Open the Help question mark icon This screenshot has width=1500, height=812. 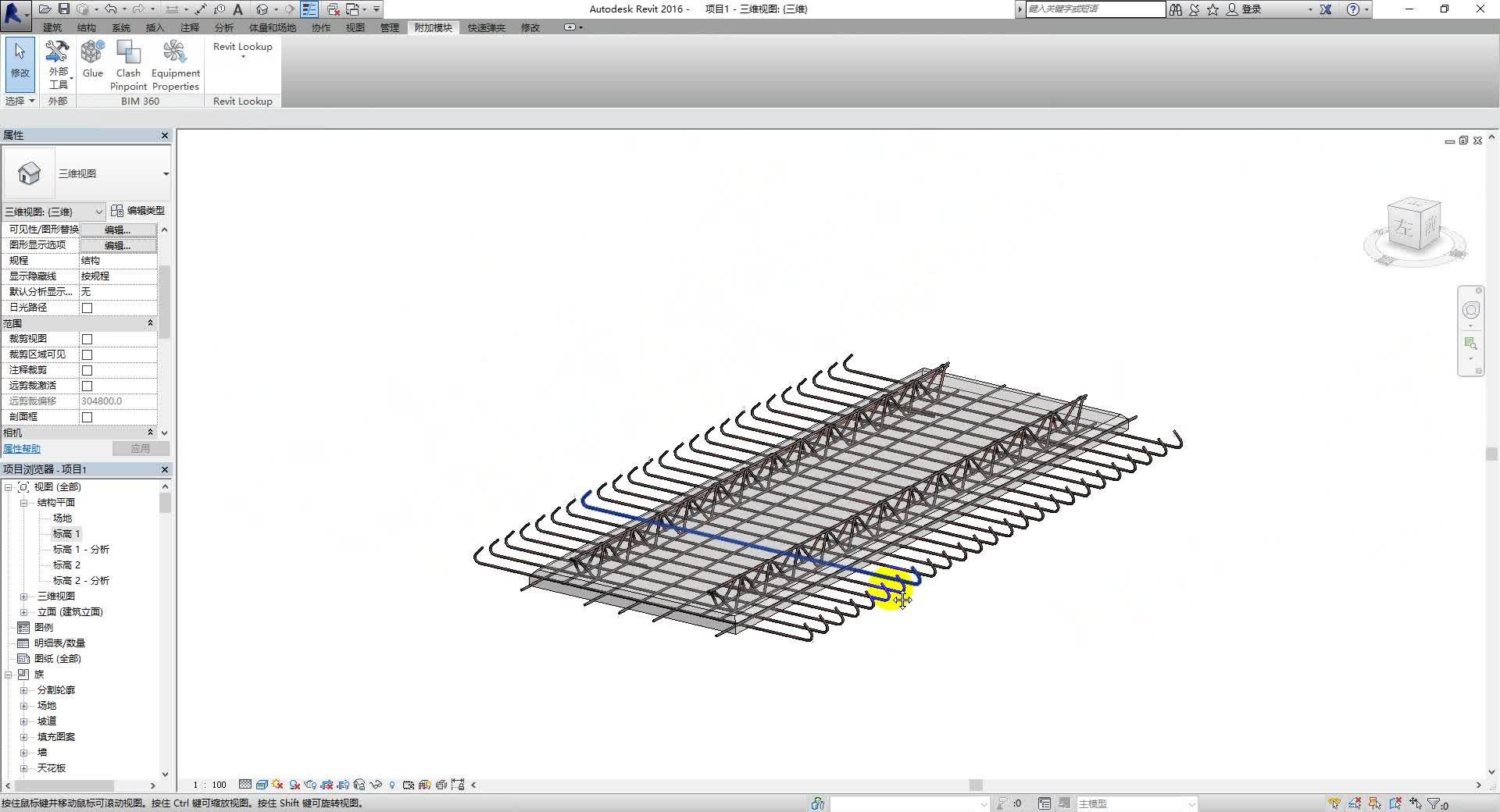coord(1353,9)
